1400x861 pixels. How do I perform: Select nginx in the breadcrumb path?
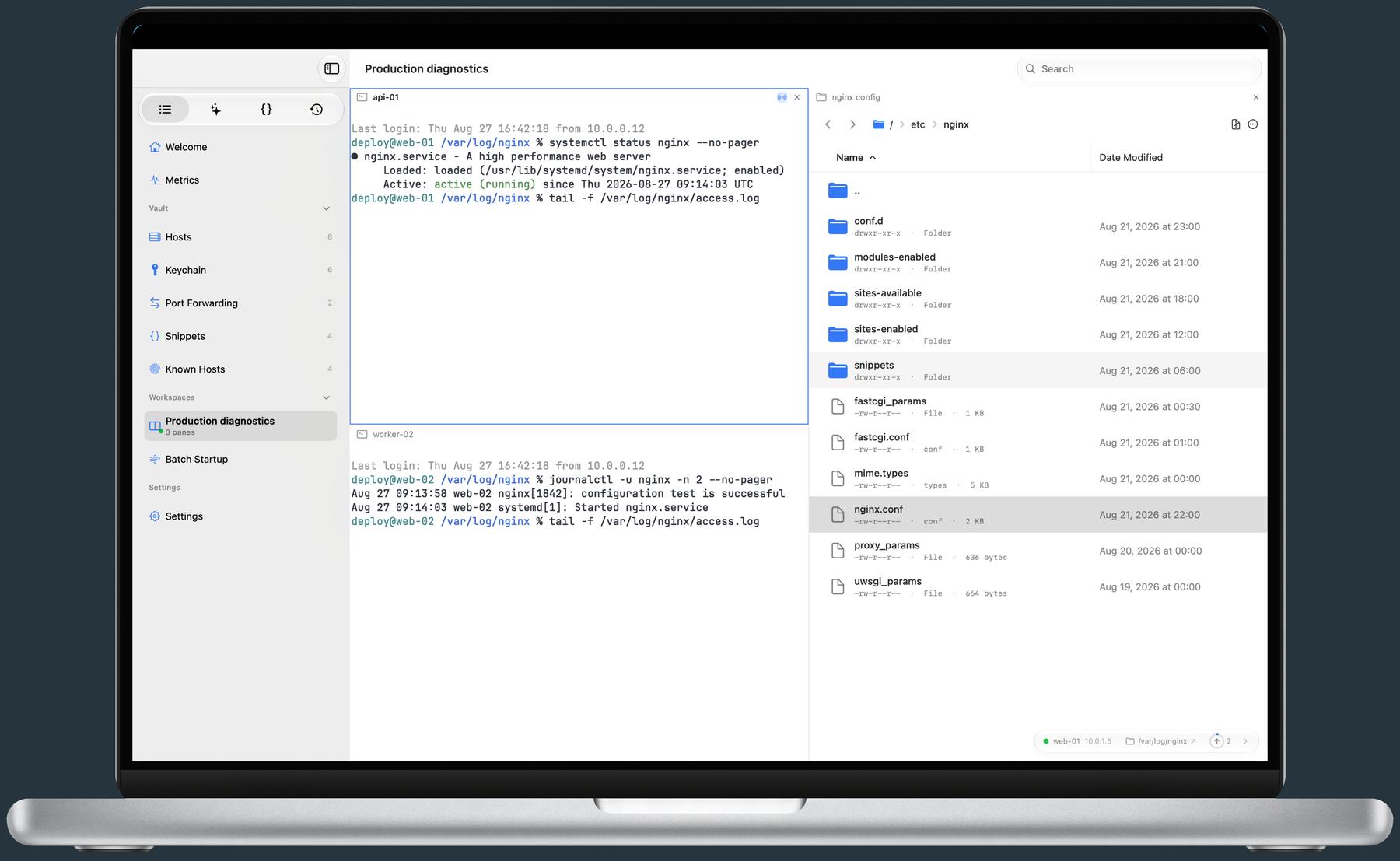pos(956,124)
